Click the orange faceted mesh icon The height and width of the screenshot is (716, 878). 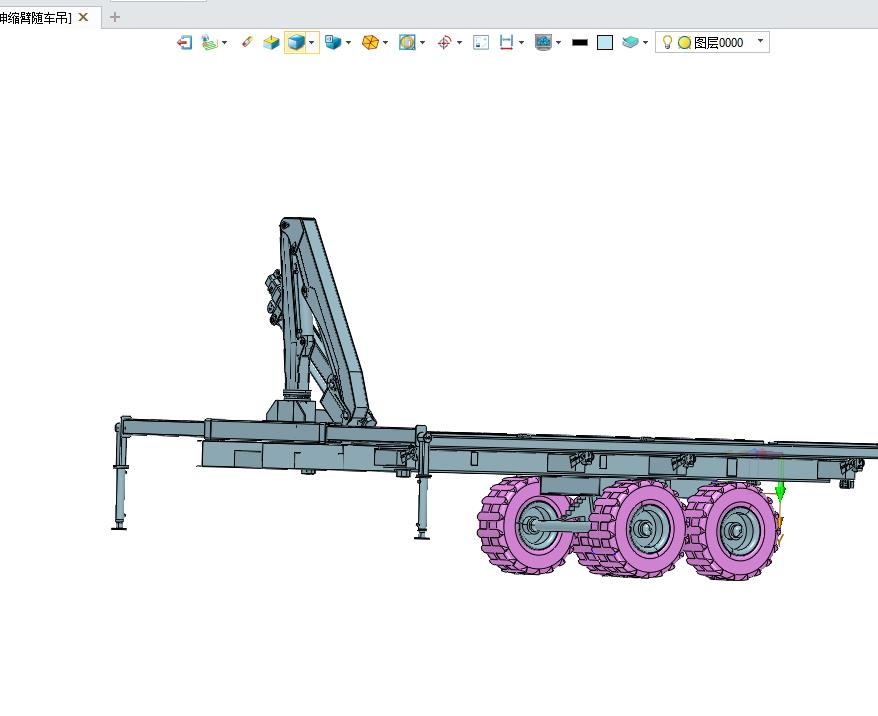[370, 43]
